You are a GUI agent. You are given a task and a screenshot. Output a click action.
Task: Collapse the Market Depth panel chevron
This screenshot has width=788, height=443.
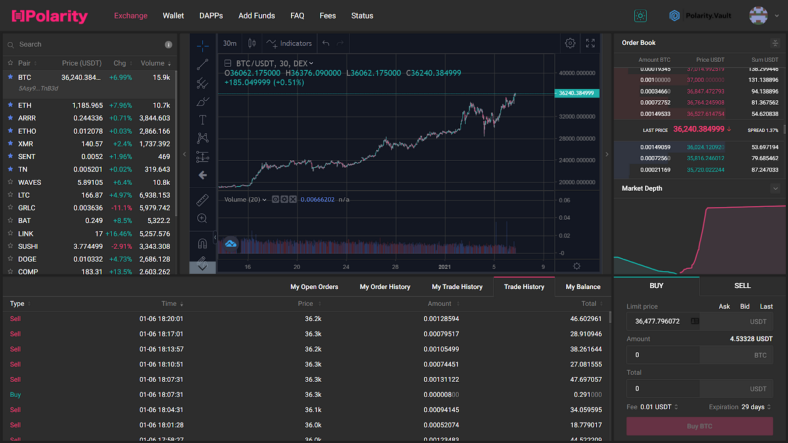click(775, 188)
